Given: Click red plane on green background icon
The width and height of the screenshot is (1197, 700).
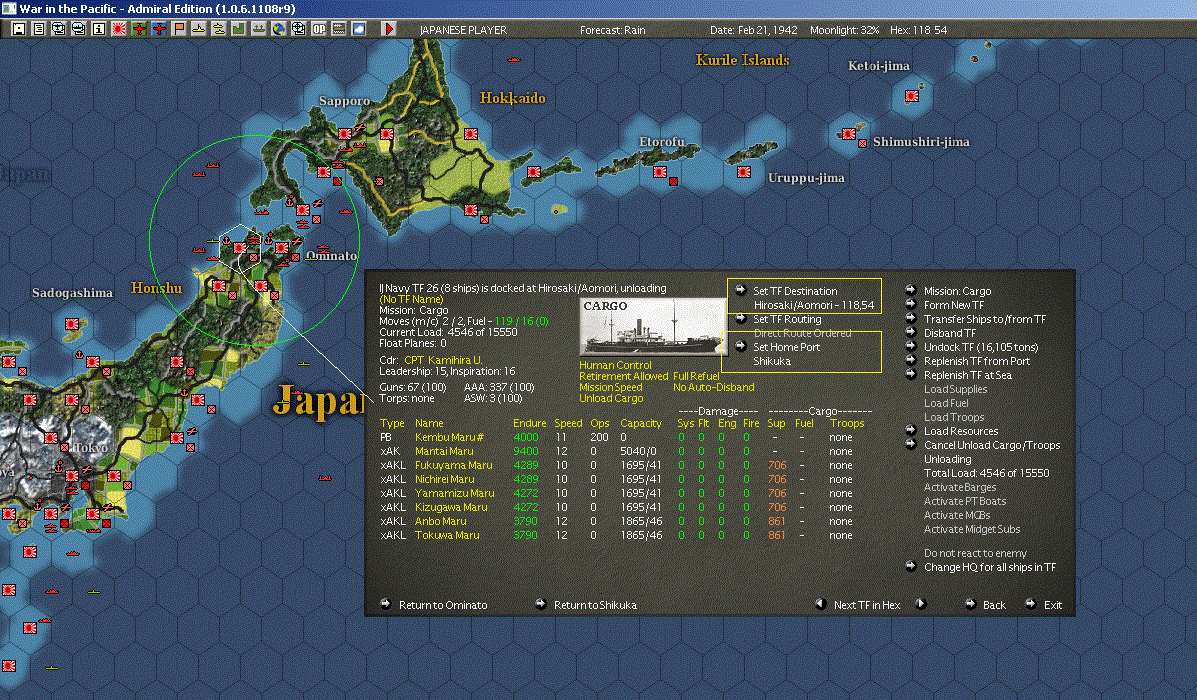Looking at the screenshot, I should (139, 29).
